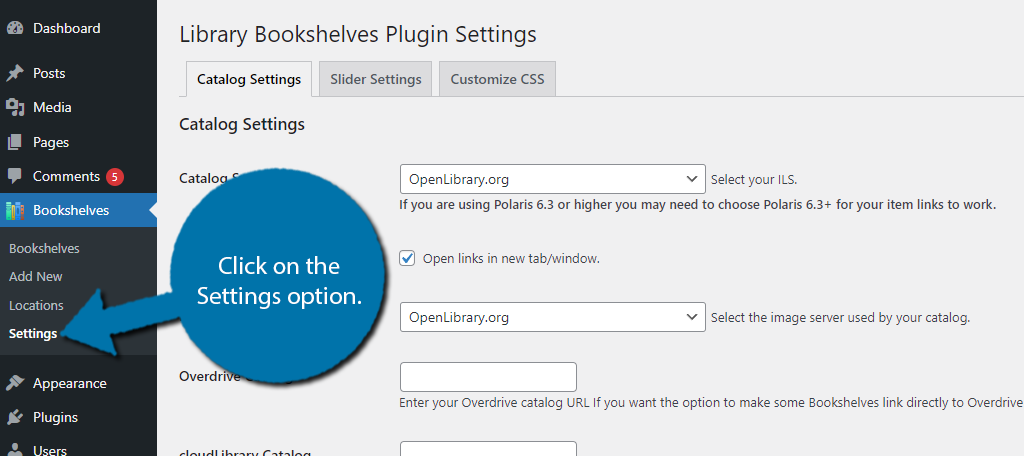Screen dimensions: 1024x456
Task: Click Add New under Bookshelves
Action: 36,276
